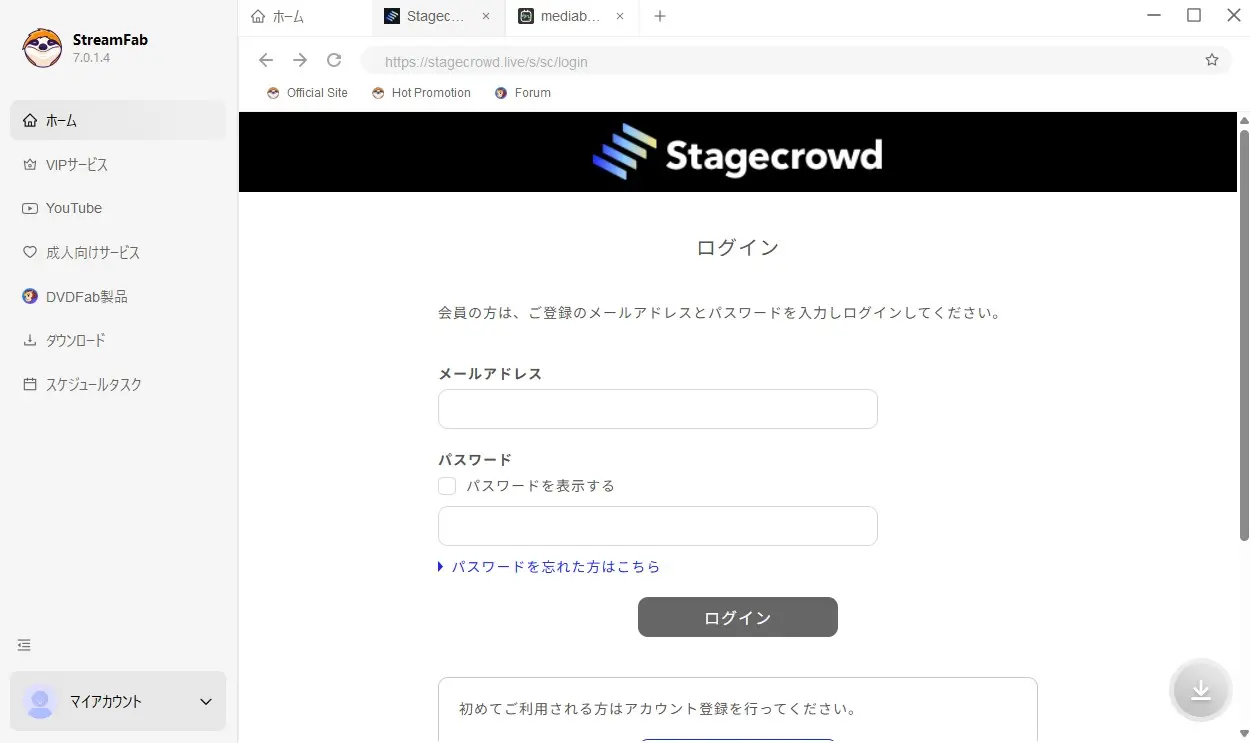
Task: Close the mediab... tab
Action: 620,17
